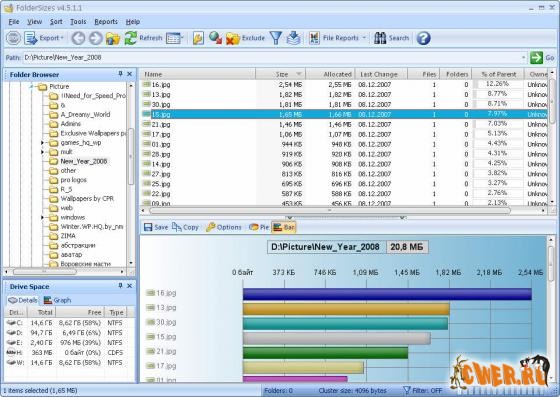Copy the chart with Copy icon

[176, 227]
